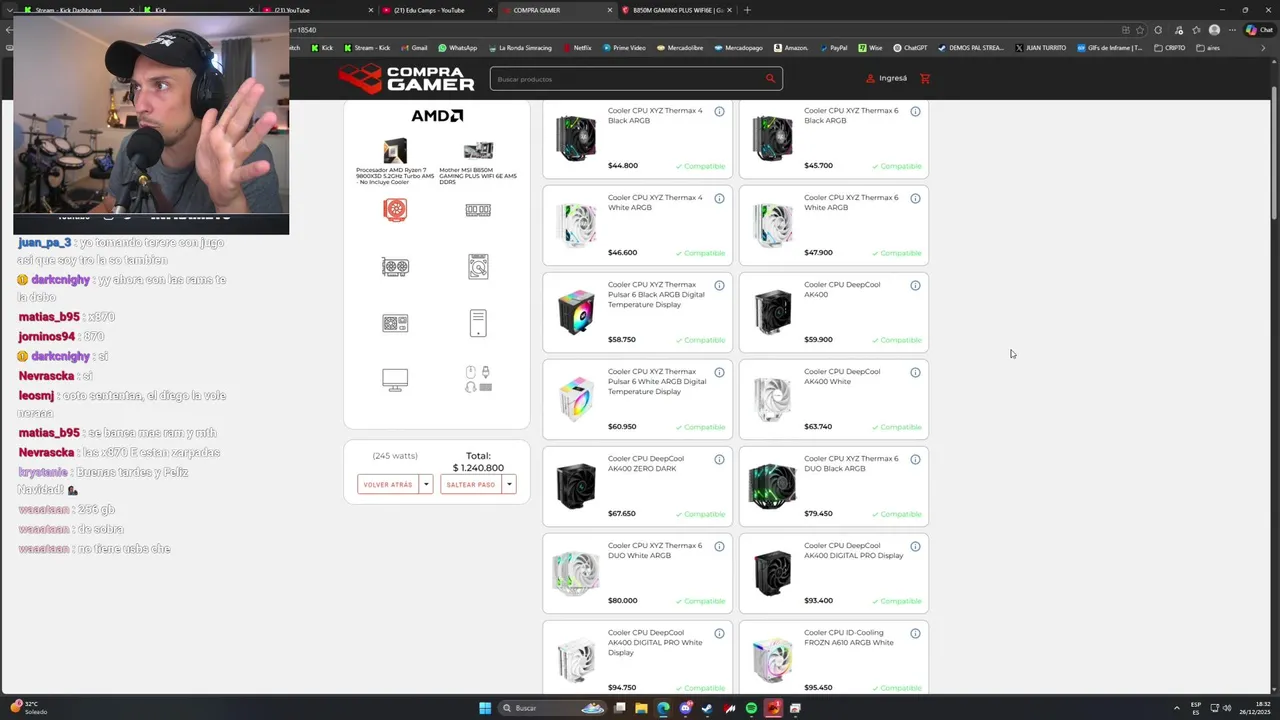Click the $79.450 price text
The width and height of the screenshot is (1280, 720).
click(x=818, y=514)
